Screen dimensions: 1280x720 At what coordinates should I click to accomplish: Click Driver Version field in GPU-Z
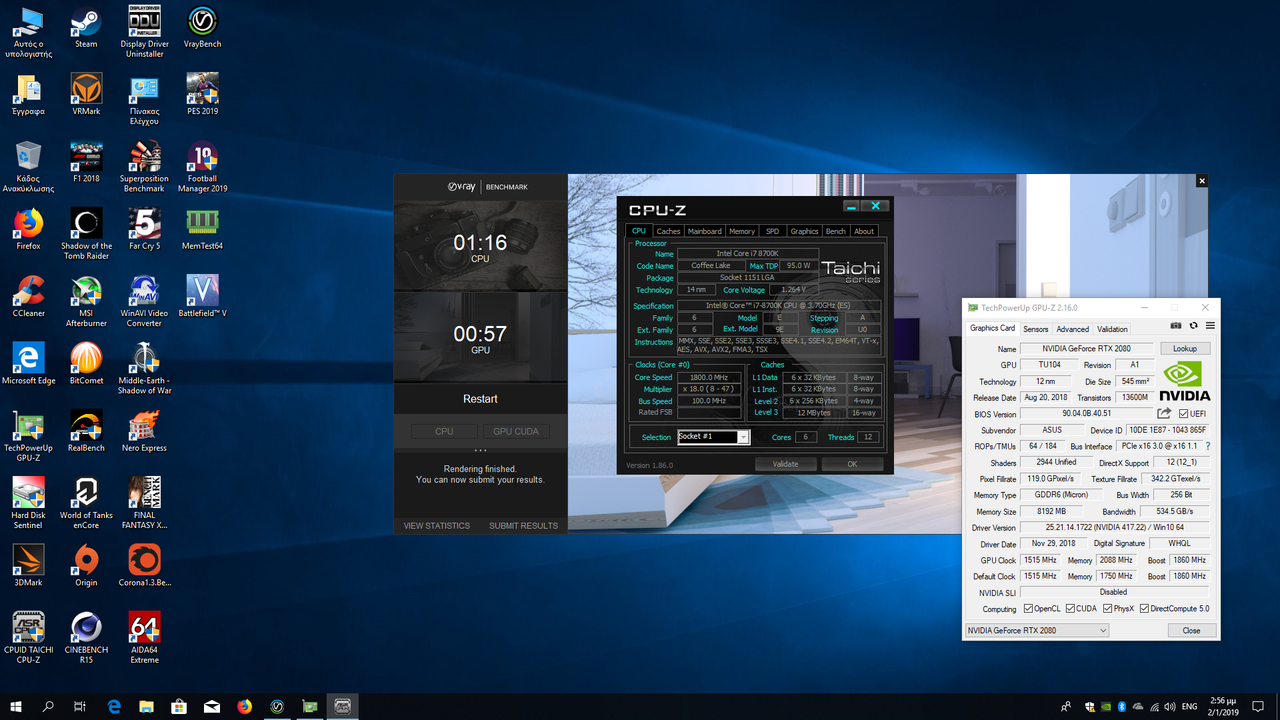click(x=1114, y=527)
